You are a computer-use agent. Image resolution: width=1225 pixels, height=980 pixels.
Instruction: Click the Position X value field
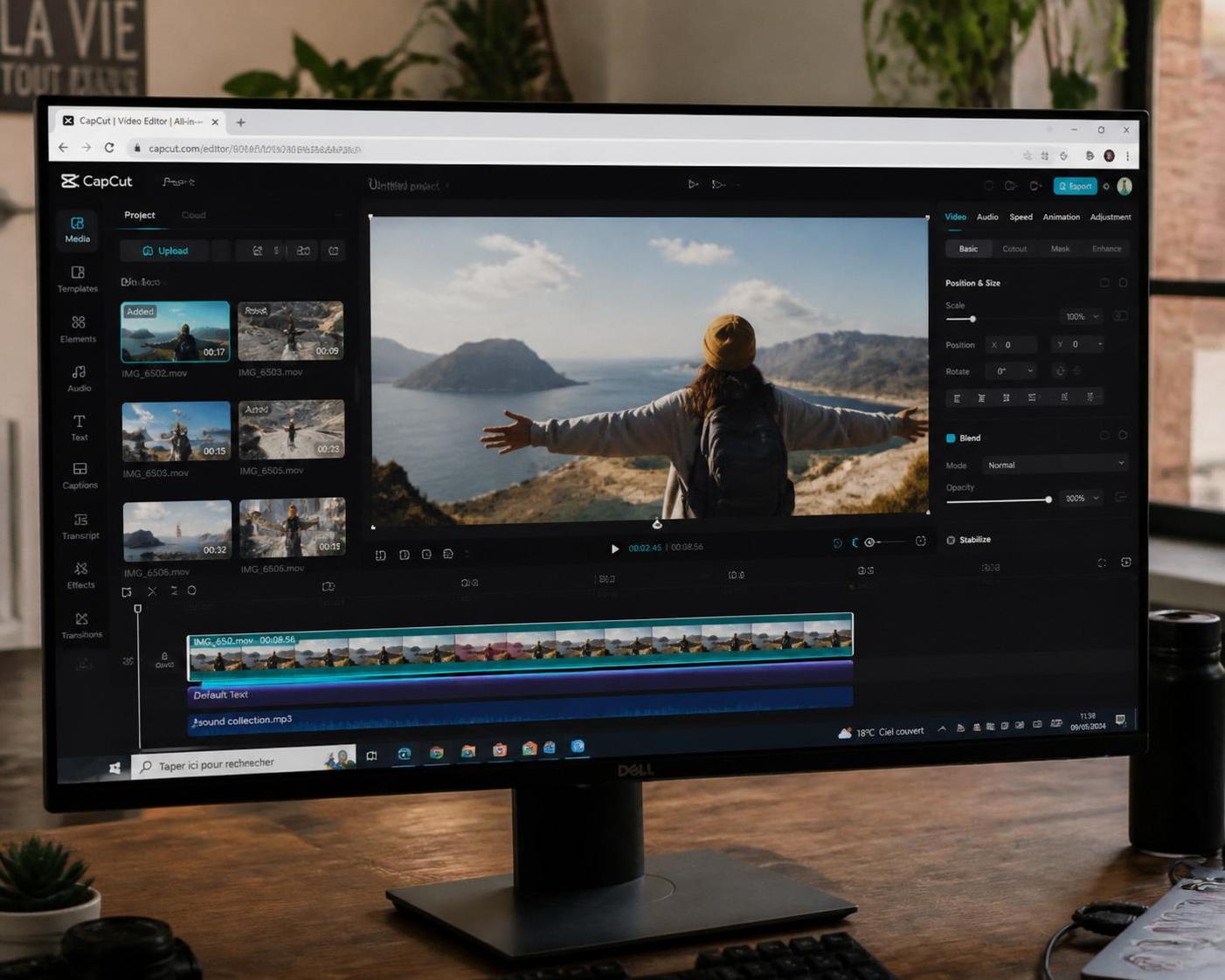click(x=1012, y=345)
